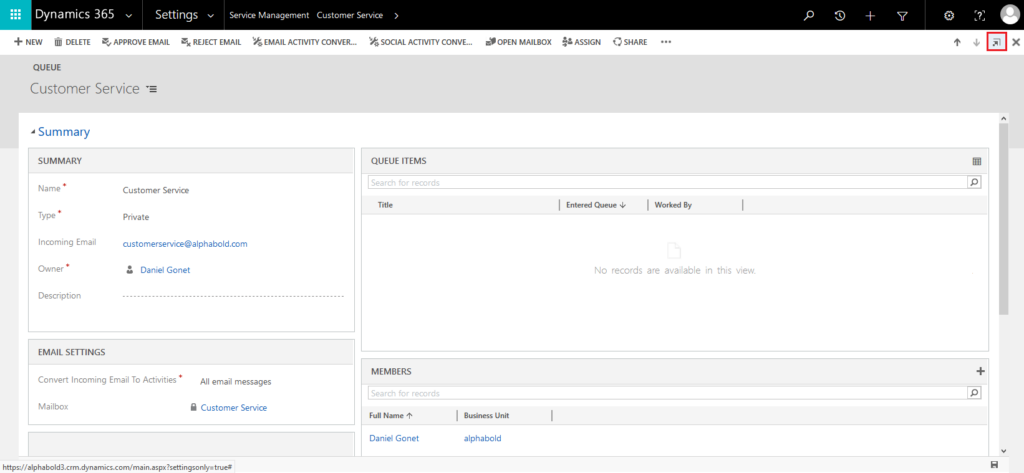The image size is (1024, 473).
Task: Click the Worked By column header
Action: pyautogui.click(x=673, y=205)
